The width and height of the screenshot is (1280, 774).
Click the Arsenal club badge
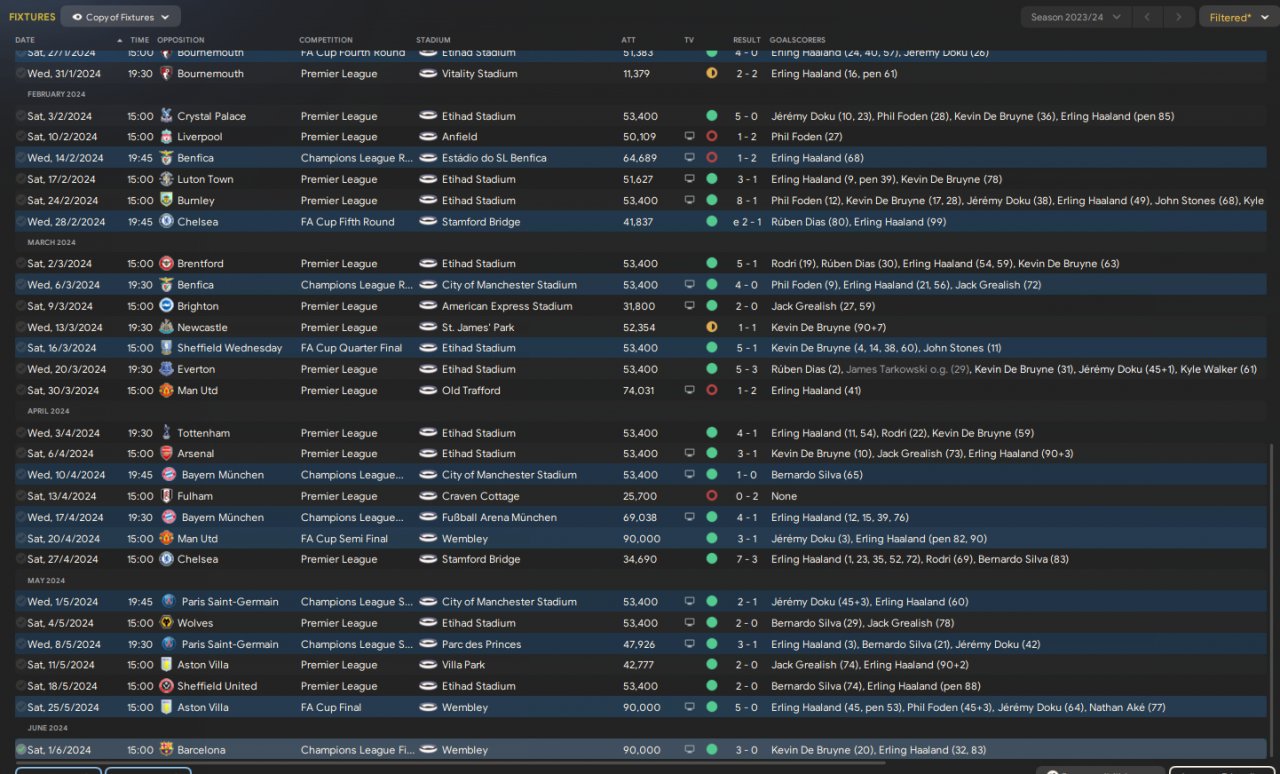point(166,454)
